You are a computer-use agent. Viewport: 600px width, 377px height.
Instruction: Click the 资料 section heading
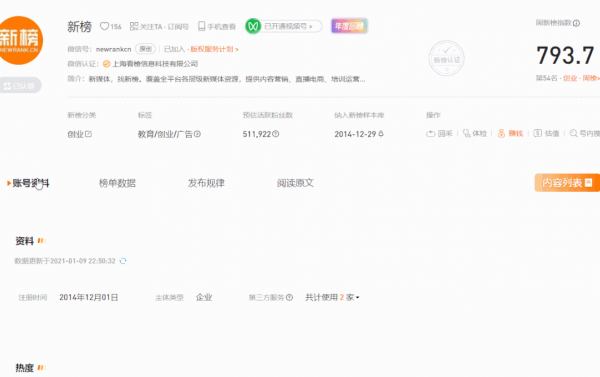24,241
